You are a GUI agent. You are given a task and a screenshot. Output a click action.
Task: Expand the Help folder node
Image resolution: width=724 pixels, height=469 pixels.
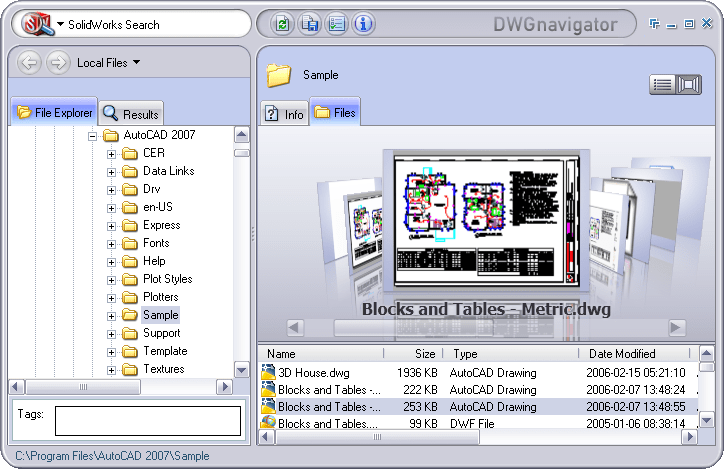(x=111, y=262)
